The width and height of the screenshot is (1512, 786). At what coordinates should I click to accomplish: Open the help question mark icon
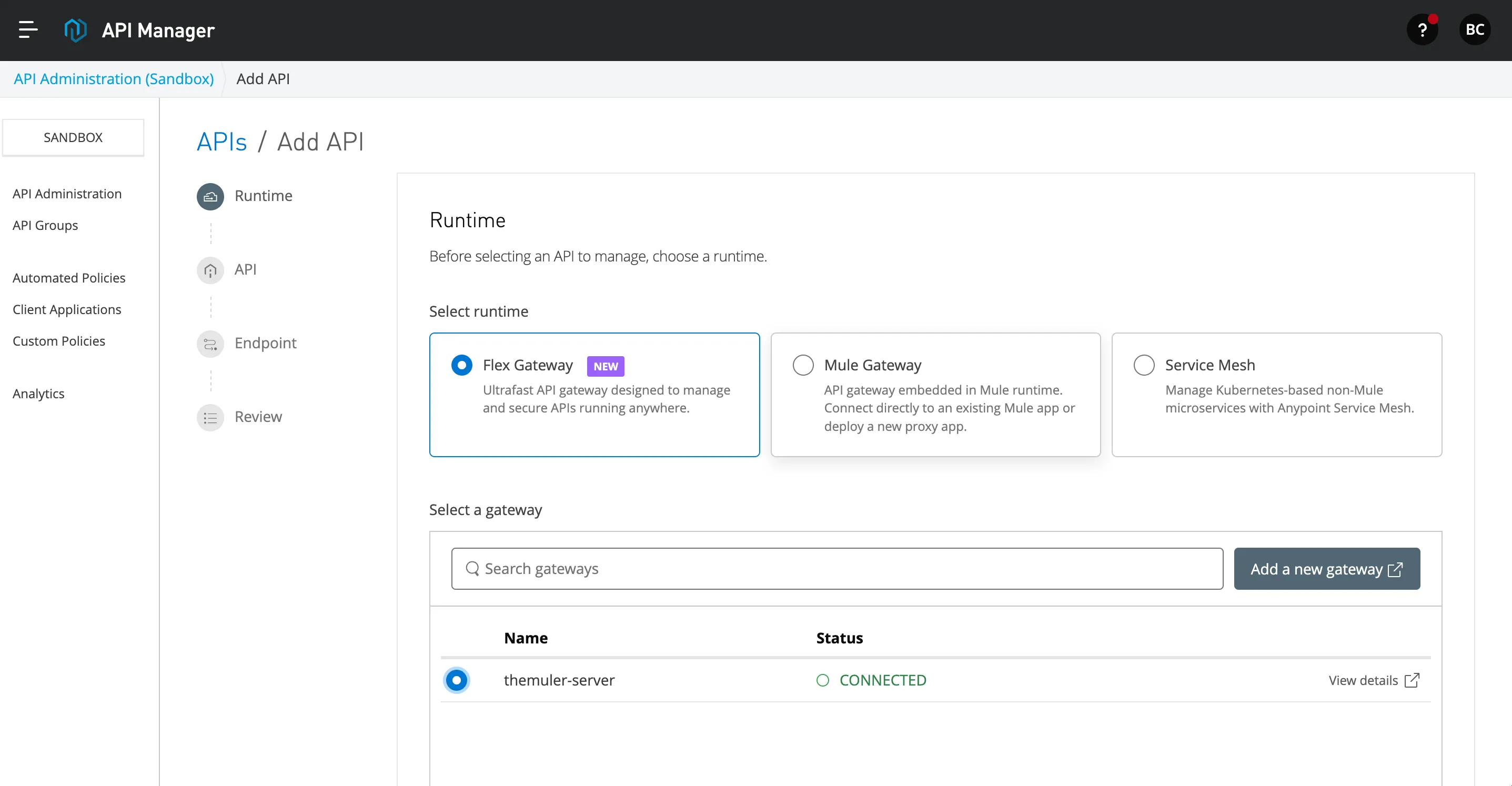click(x=1422, y=30)
